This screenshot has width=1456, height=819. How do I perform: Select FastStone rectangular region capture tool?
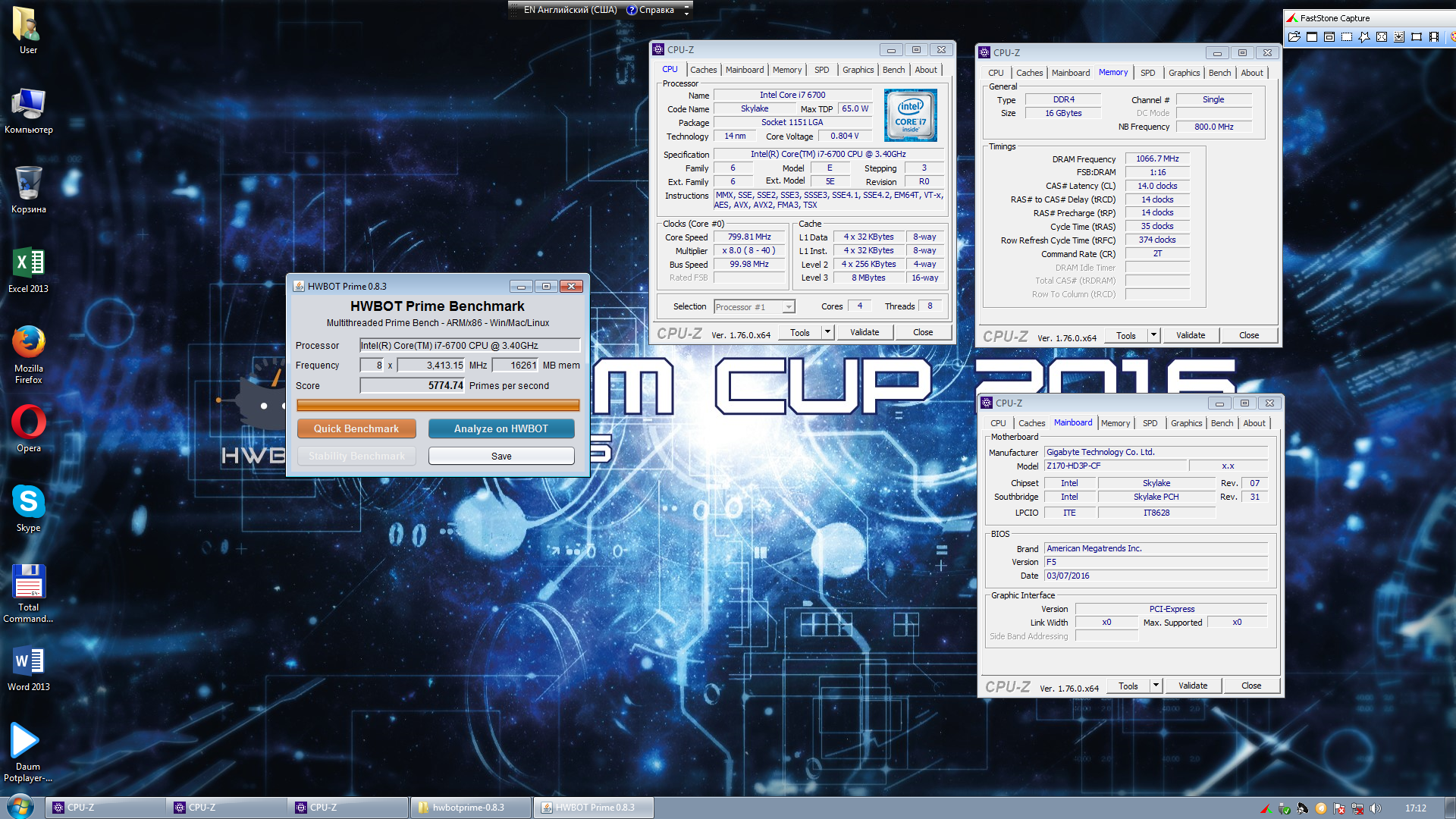[1347, 36]
